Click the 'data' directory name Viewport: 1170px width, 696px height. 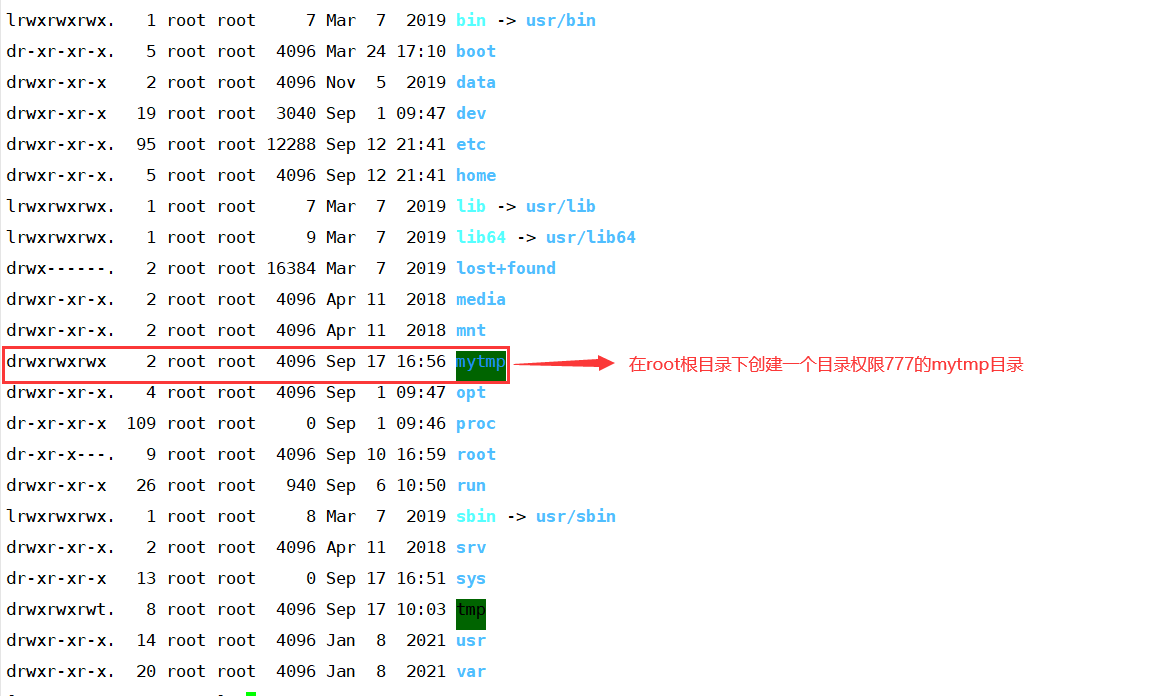(x=476, y=82)
